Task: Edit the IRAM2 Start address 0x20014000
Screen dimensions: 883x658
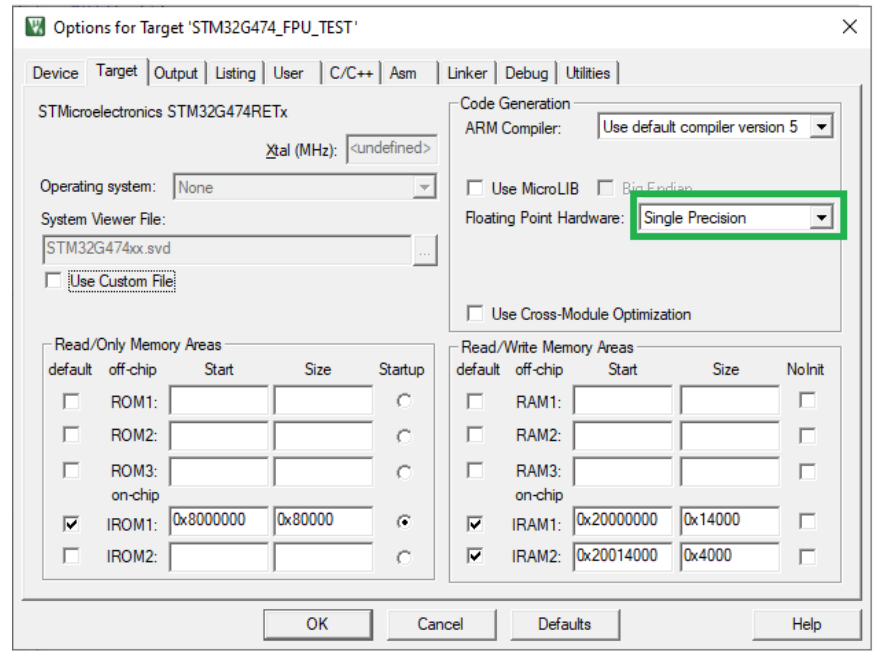Action: [623, 557]
